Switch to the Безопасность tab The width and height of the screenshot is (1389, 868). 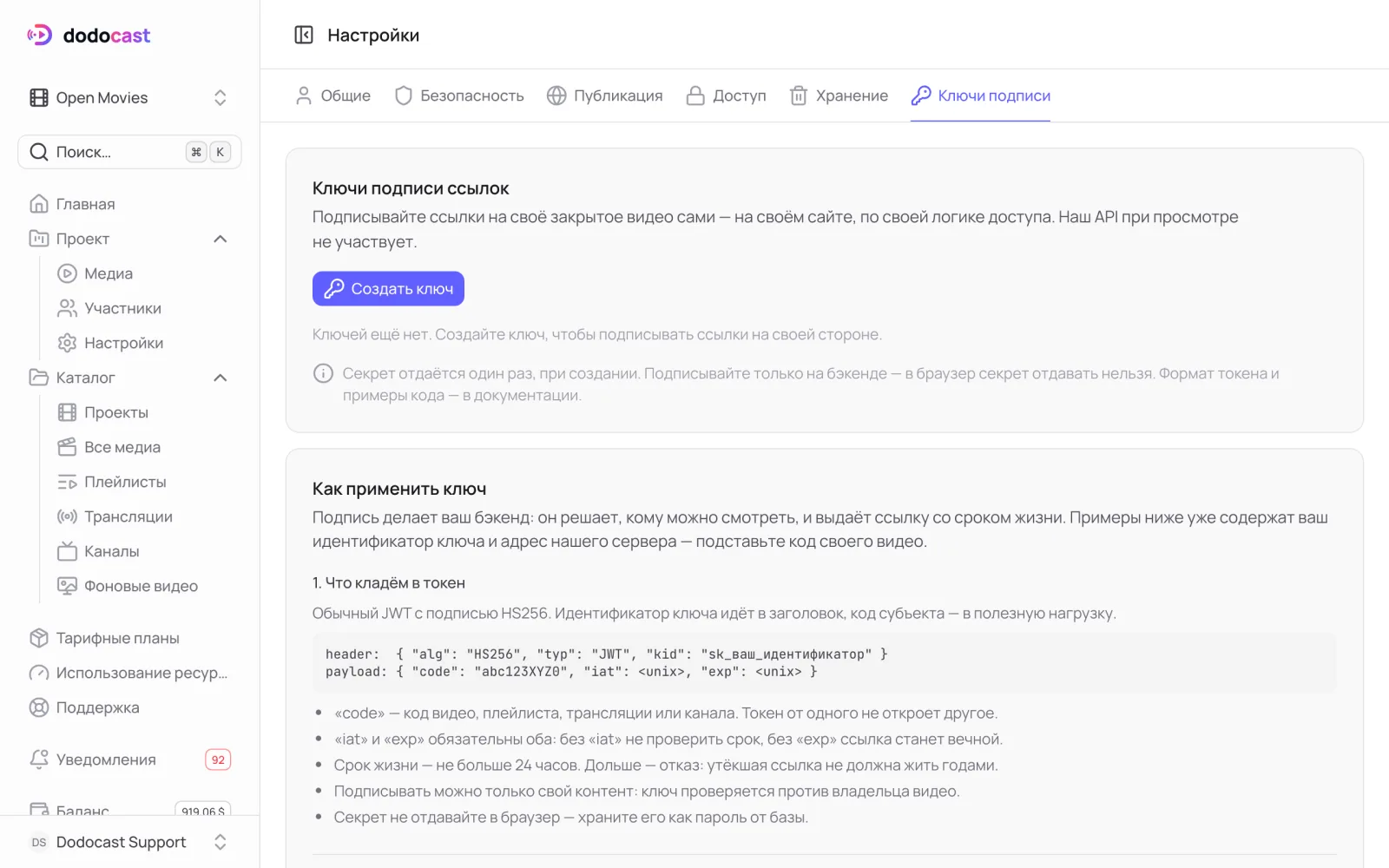coord(459,95)
